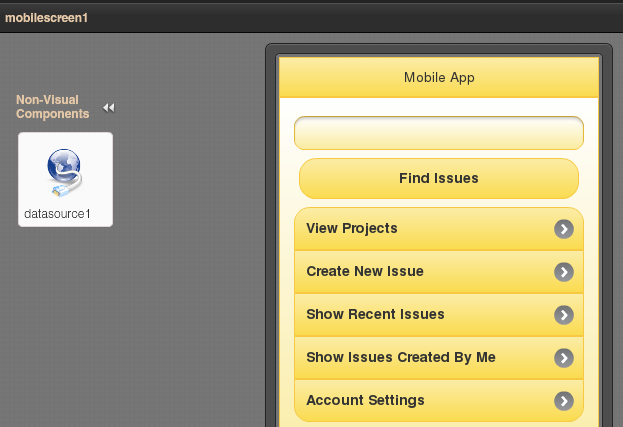623x427 pixels.
Task: Click the arrow icon on Show Issues Created By Me
Action: coord(564,358)
